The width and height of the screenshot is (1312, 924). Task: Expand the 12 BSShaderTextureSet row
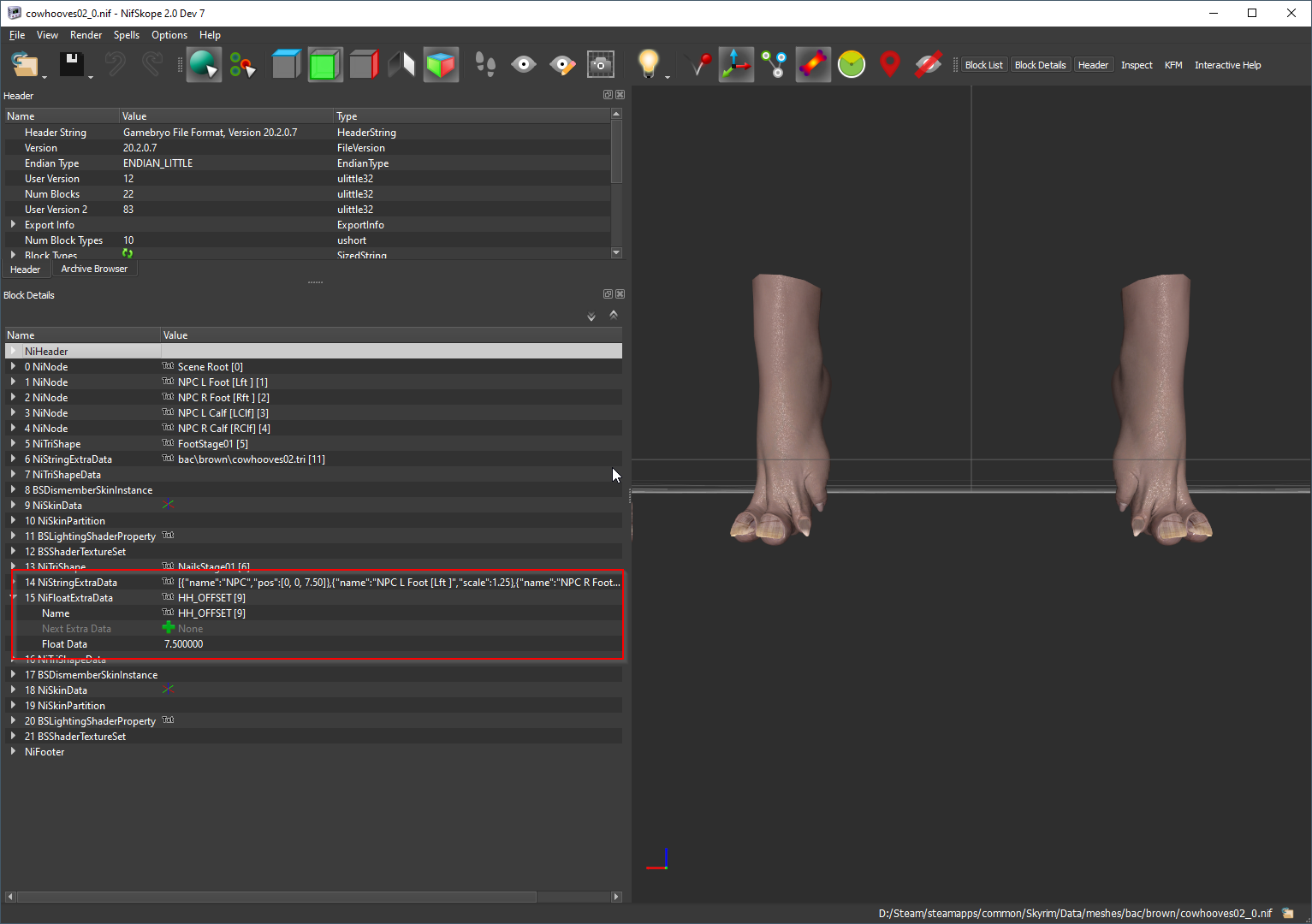[x=13, y=551]
